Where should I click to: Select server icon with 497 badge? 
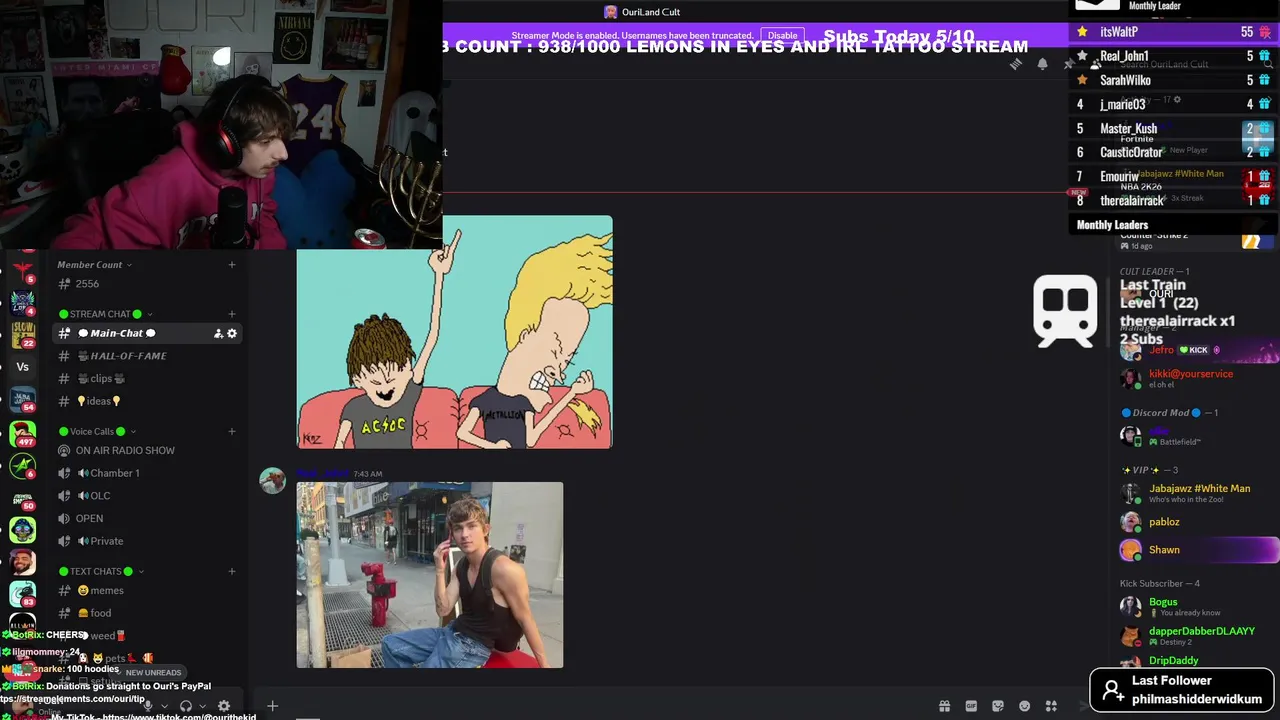tap(22, 433)
